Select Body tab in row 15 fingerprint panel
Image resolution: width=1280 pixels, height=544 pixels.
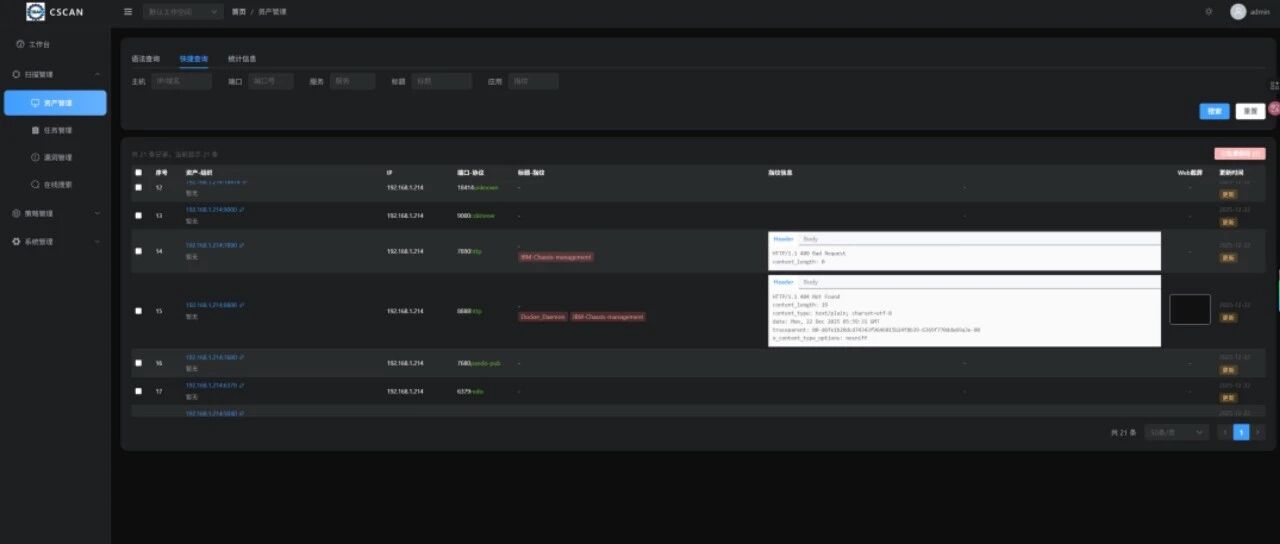click(810, 282)
